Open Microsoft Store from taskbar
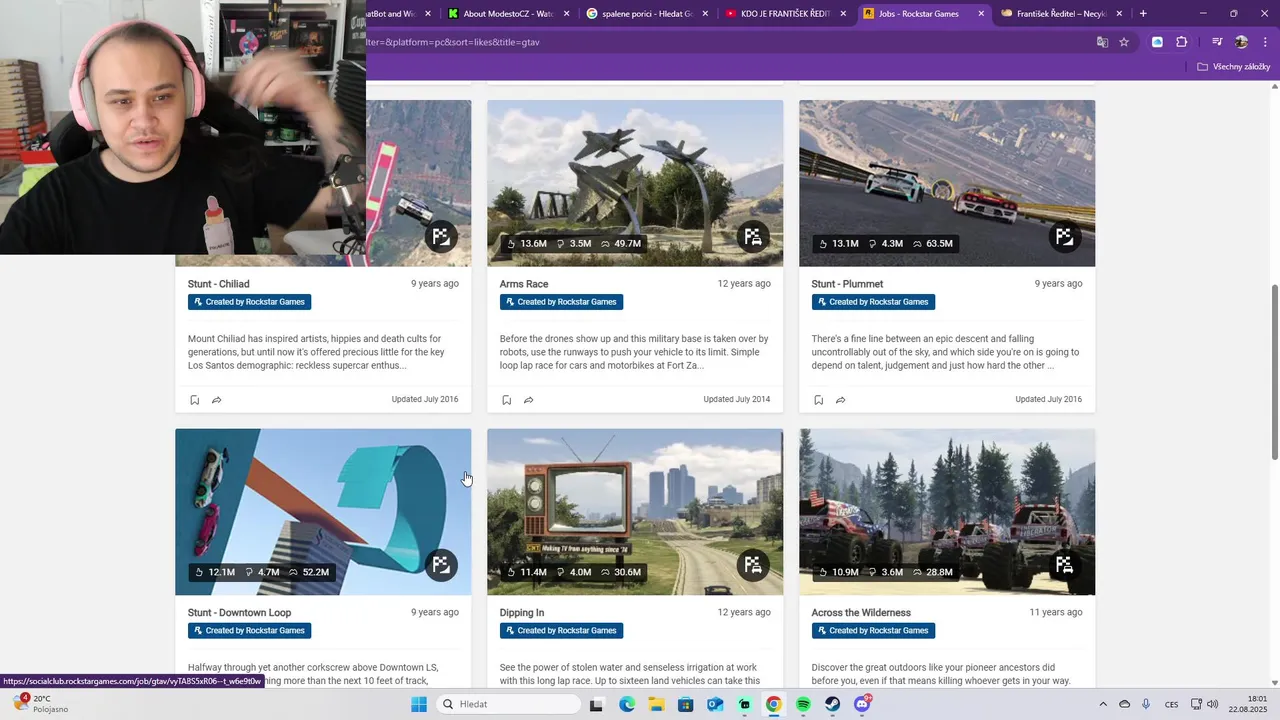This screenshot has height=720, width=1280. 685,704
